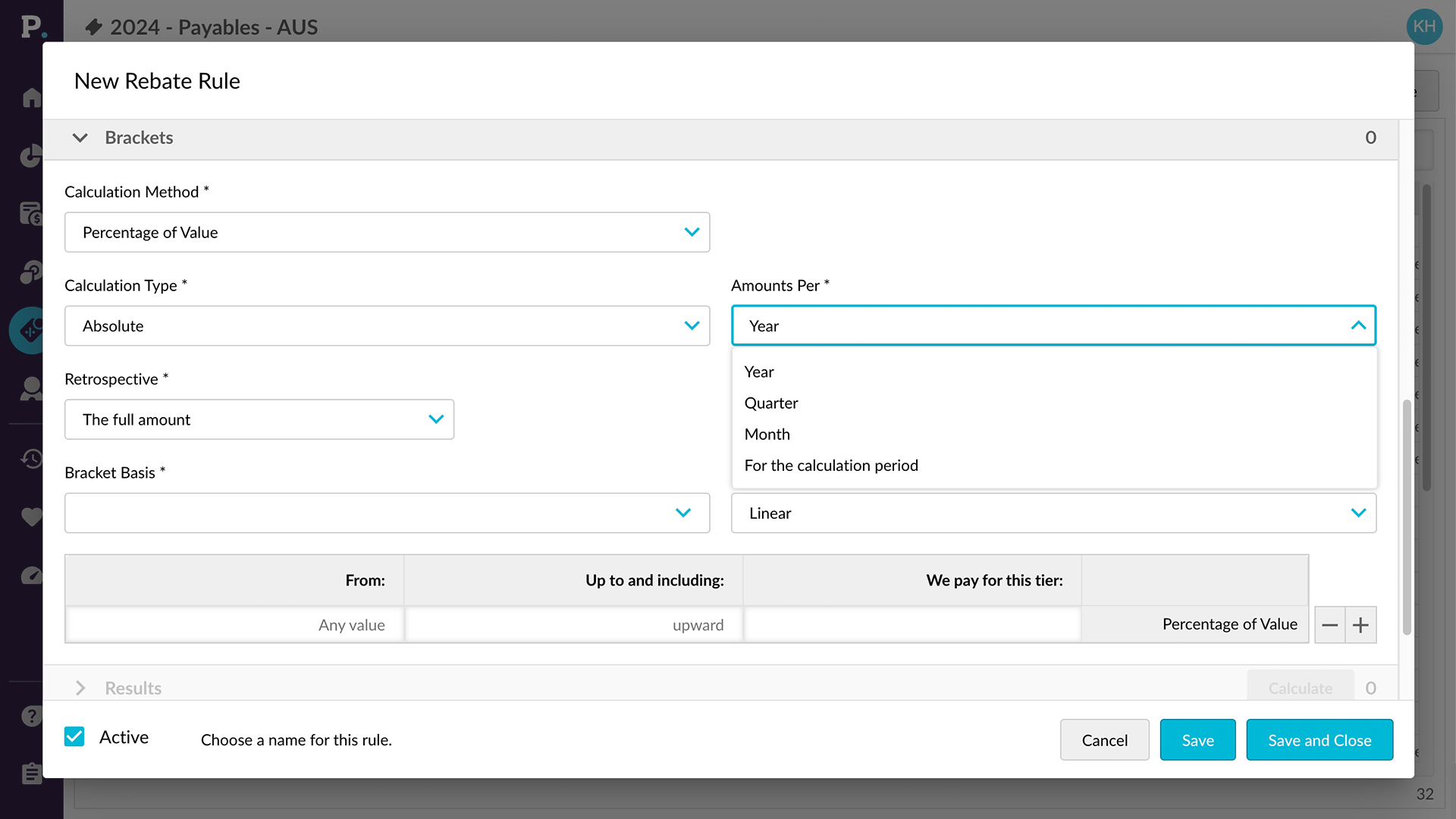Open the history clock sidebar icon

click(31, 459)
